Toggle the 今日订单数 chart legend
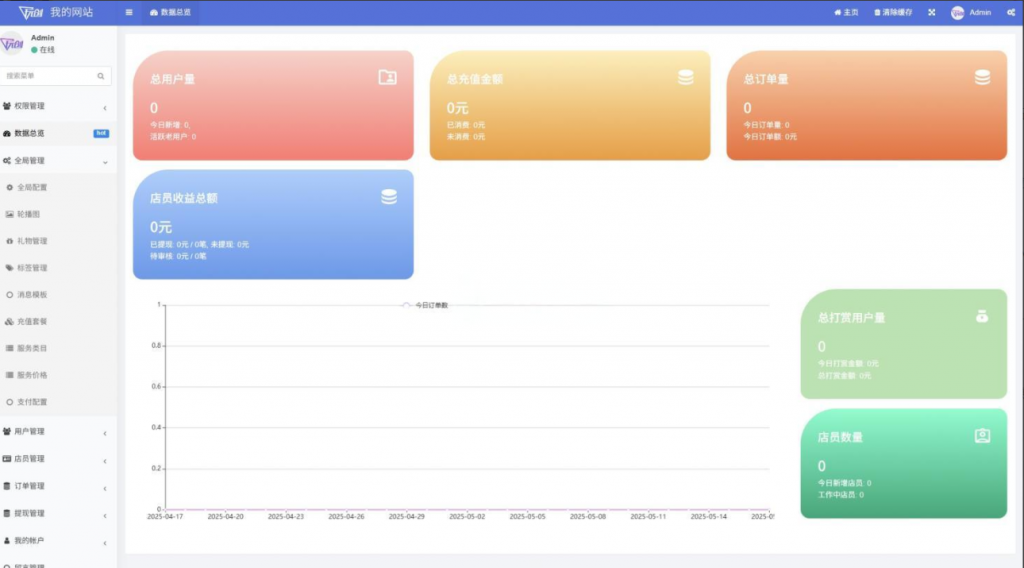1024x568 pixels. (425, 305)
